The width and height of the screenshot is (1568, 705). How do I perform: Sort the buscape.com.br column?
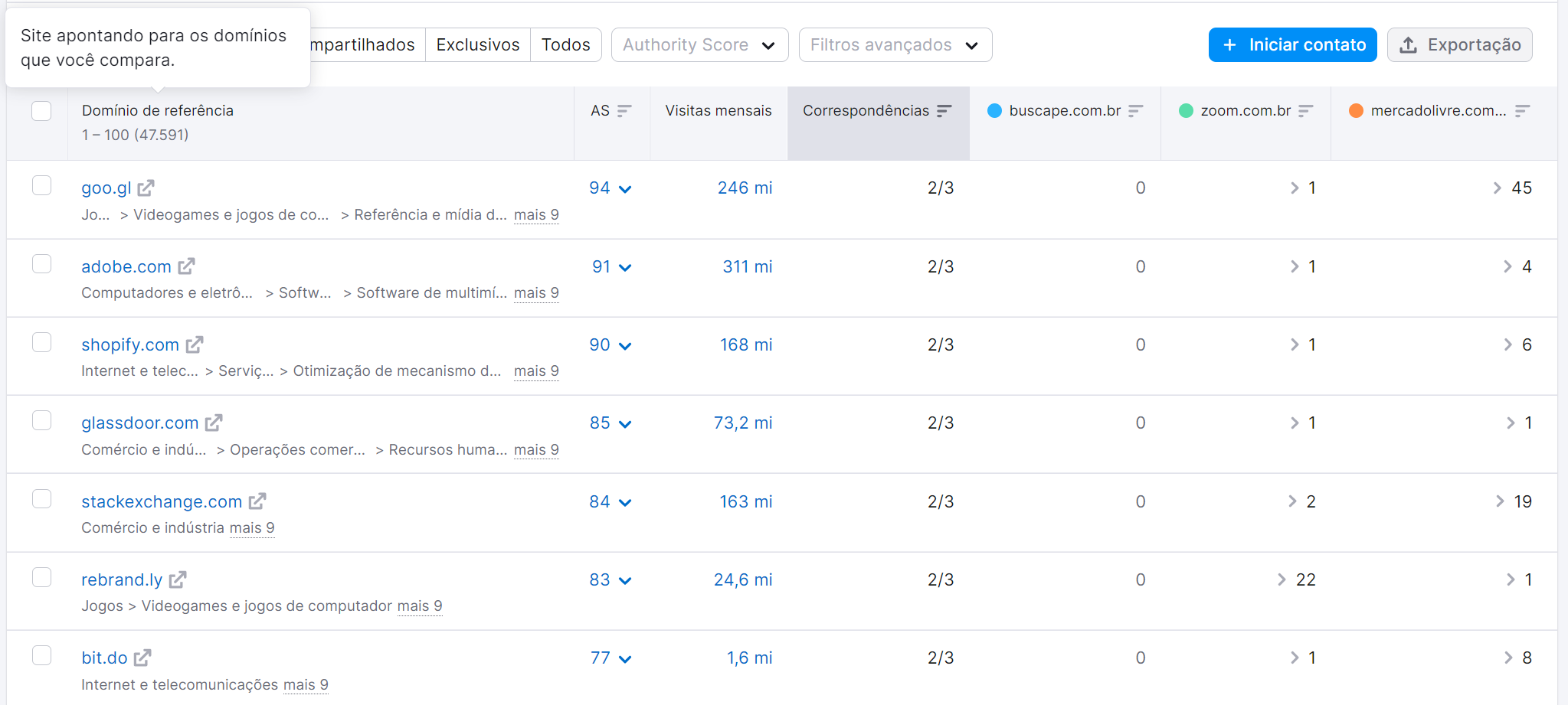click(x=1136, y=110)
